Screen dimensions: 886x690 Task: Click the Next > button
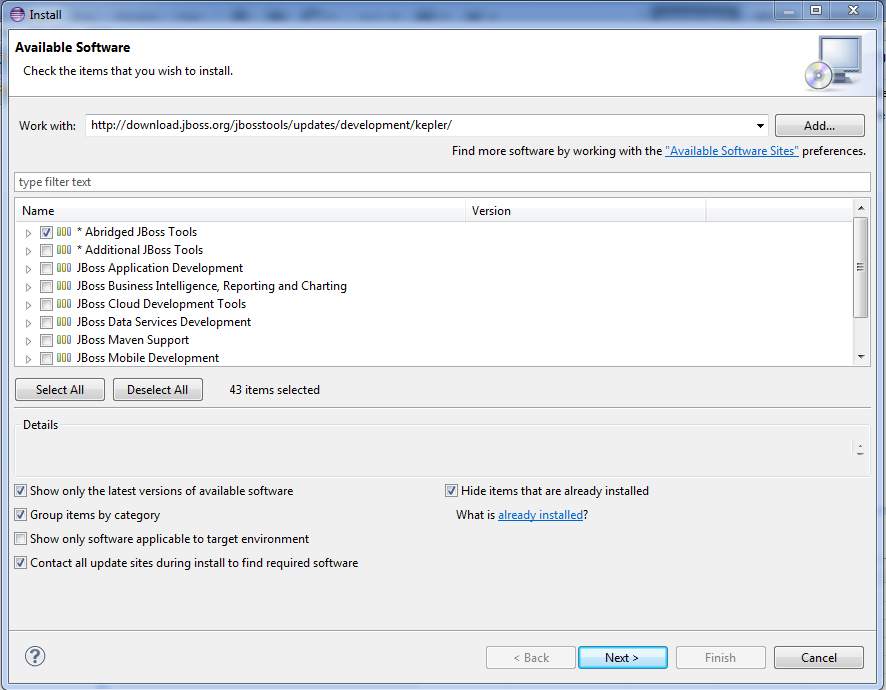click(x=623, y=658)
